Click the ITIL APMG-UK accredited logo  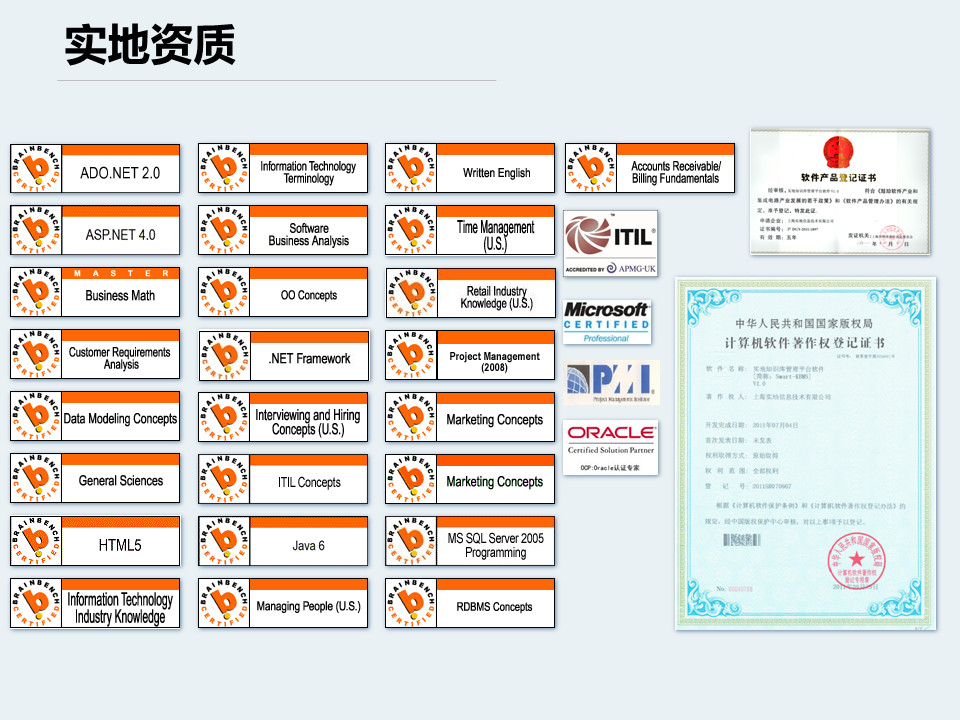tap(610, 244)
